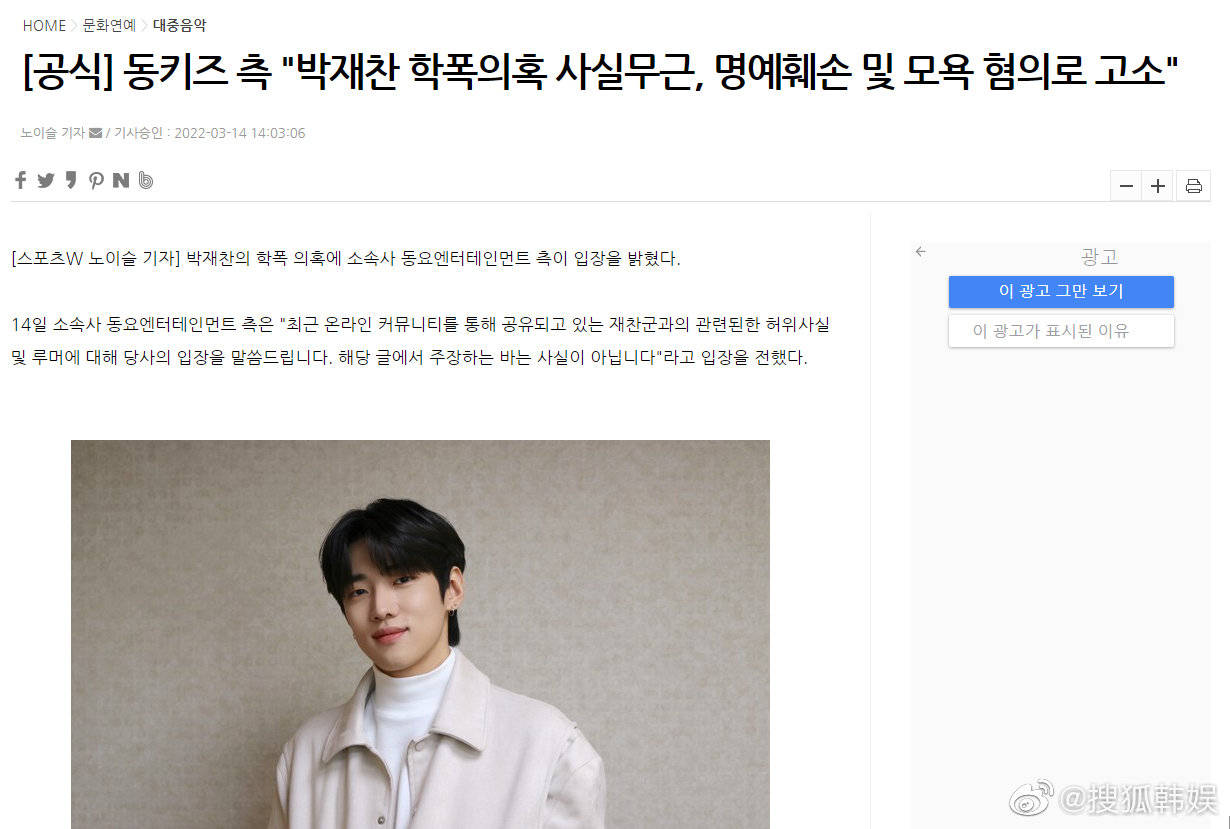Image resolution: width=1230 pixels, height=829 pixels.
Task: Share article on Facebook
Action: [x=21, y=180]
